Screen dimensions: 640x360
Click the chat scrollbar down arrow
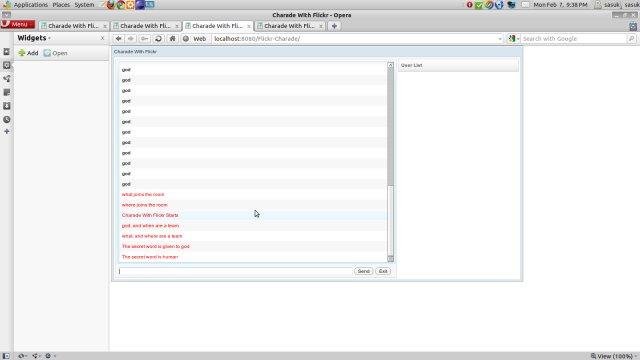point(391,259)
